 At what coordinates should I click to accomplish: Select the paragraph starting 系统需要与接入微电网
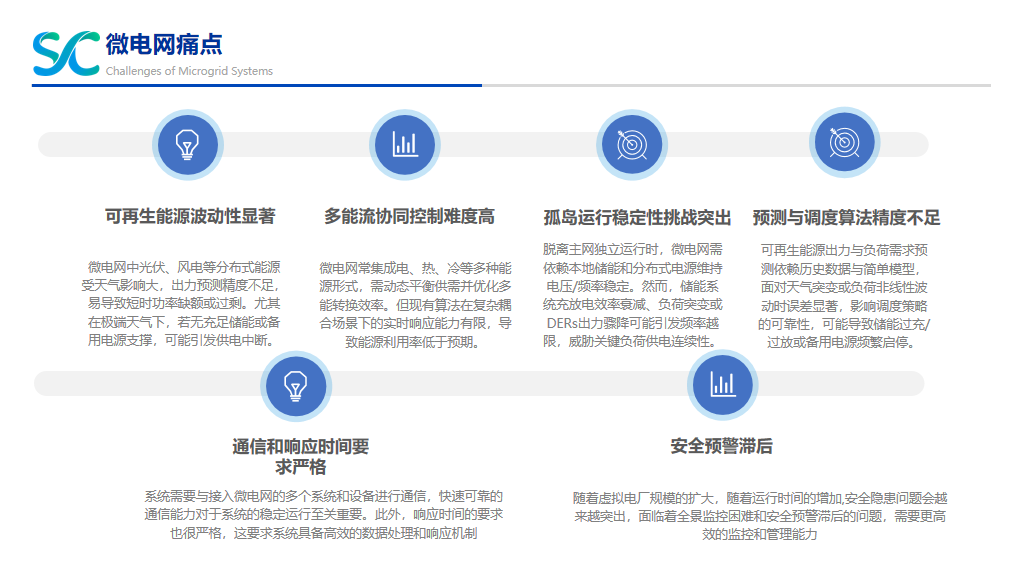(x=323, y=514)
